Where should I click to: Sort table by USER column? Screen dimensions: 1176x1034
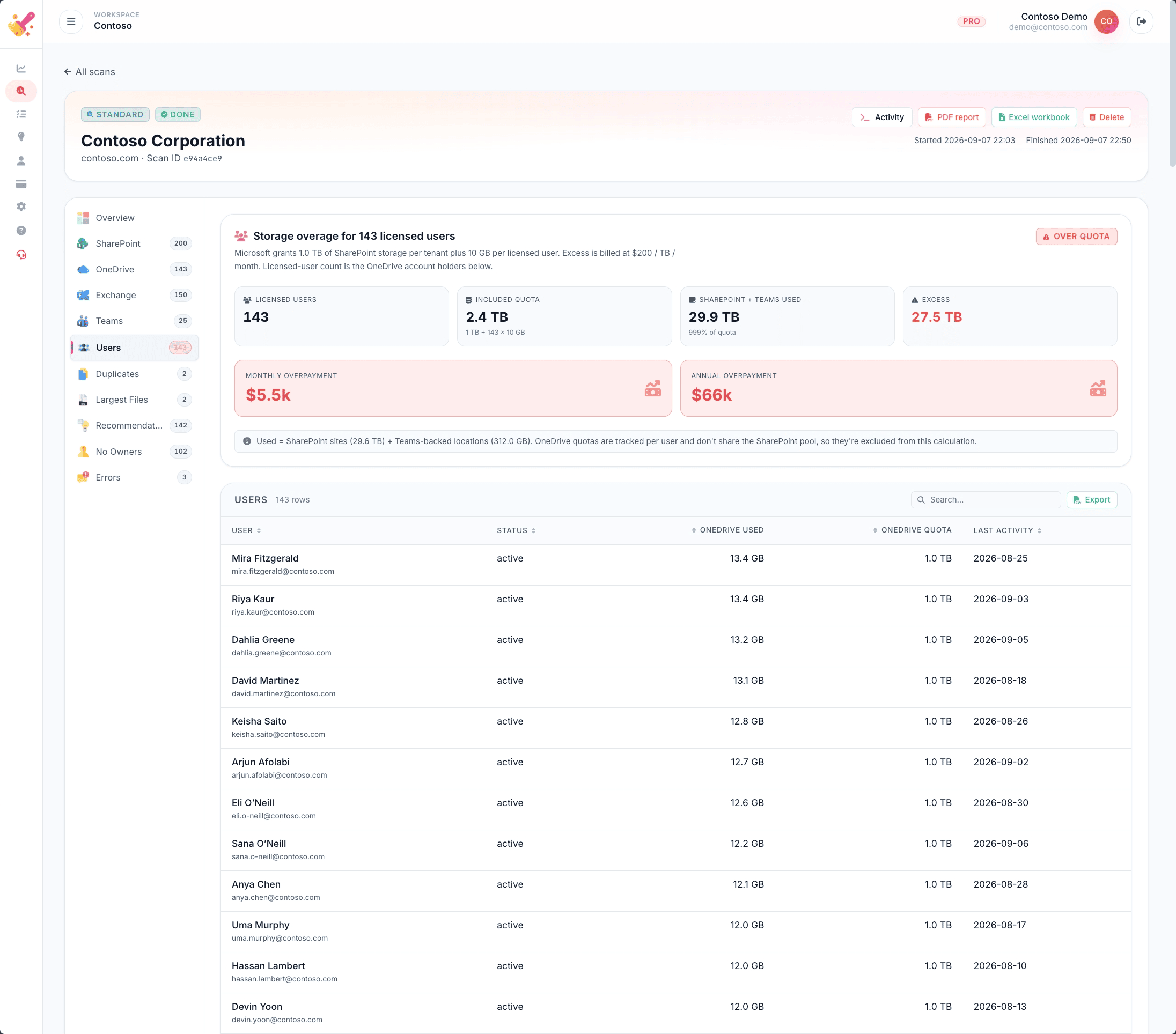(246, 530)
